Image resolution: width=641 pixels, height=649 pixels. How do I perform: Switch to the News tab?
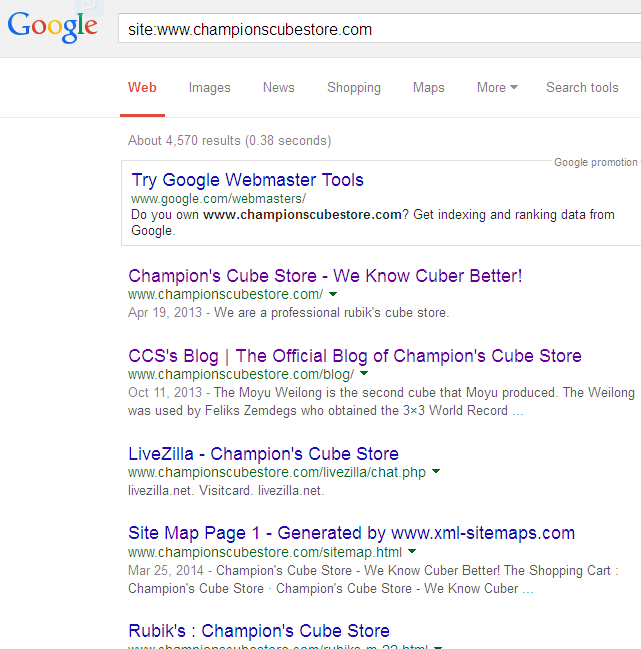tap(278, 87)
